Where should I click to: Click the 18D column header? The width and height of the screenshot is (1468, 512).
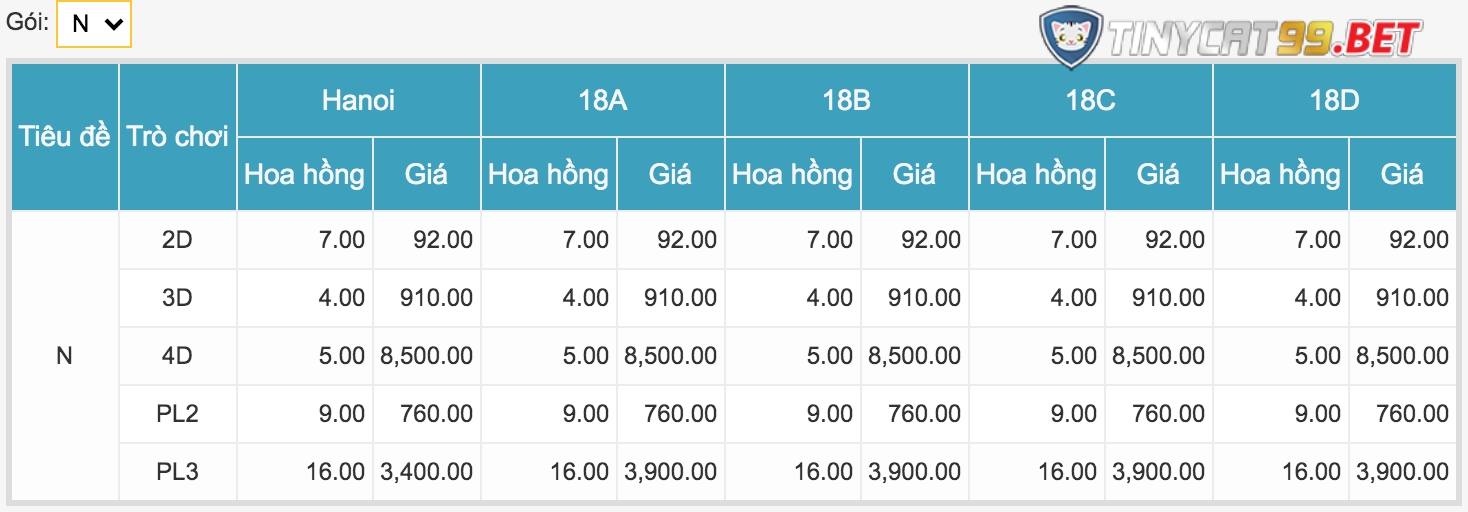[1334, 100]
